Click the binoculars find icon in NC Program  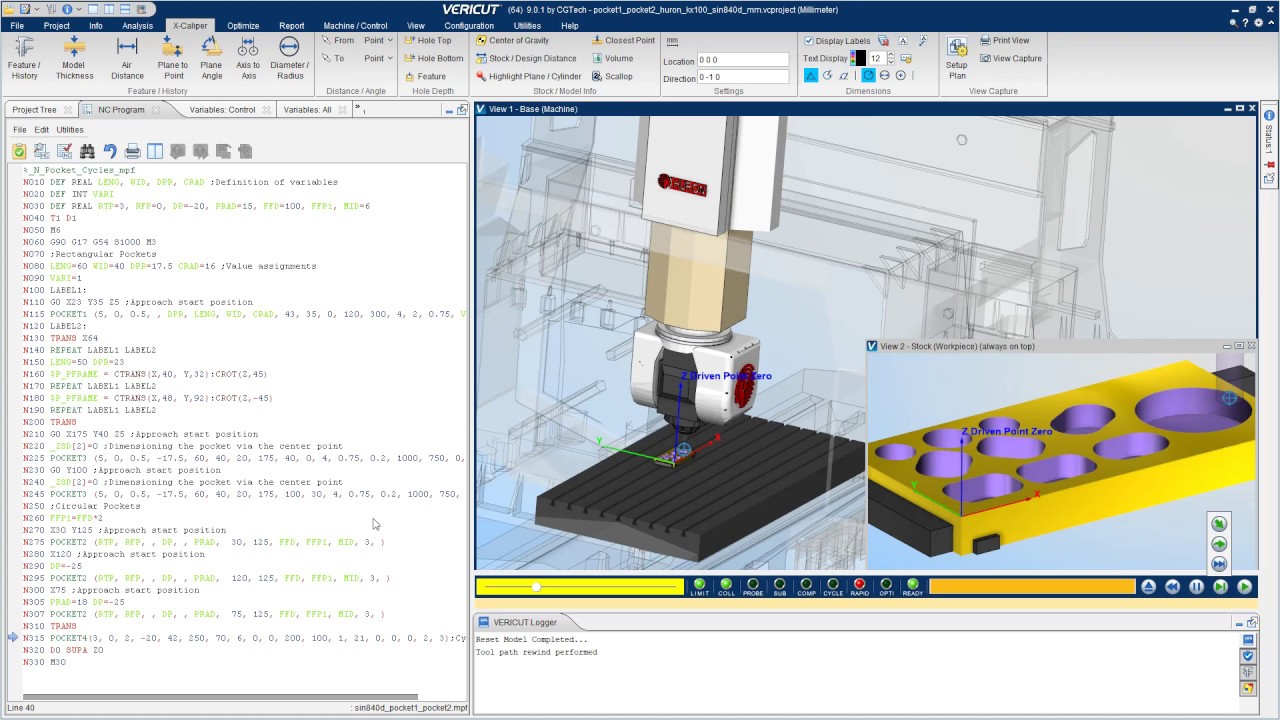pyautogui.click(x=87, y=151)
